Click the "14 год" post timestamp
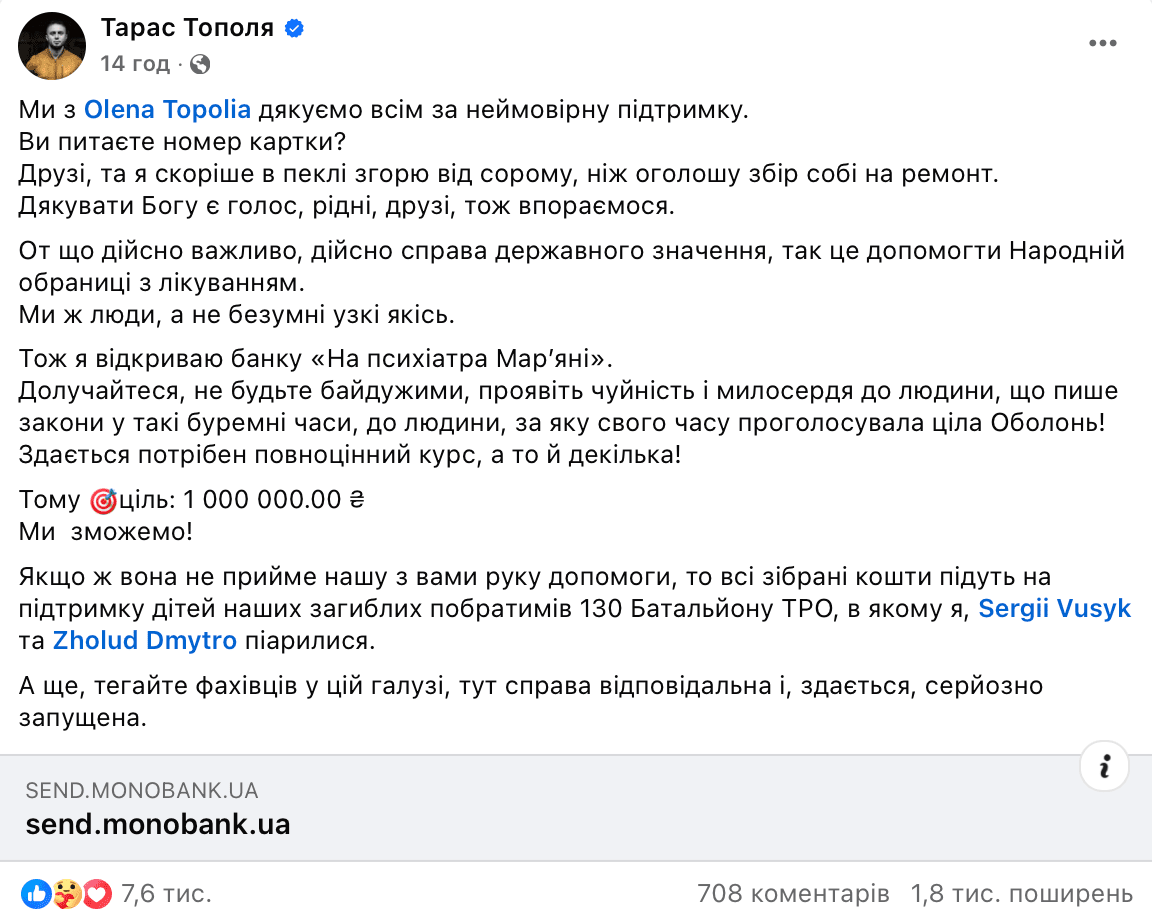 (135, 64)
